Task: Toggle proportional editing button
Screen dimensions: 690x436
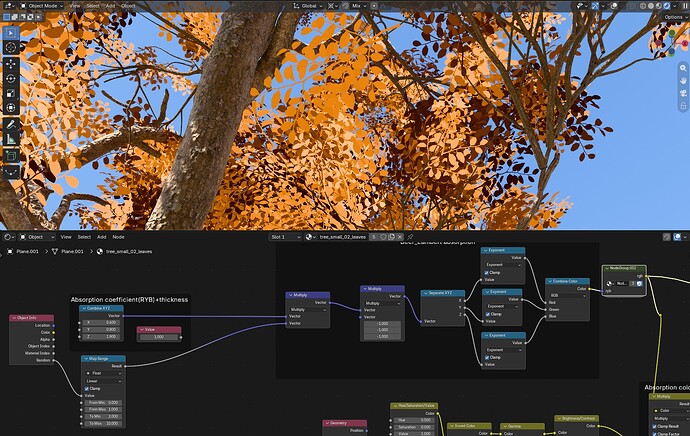Action: point(374,6)
